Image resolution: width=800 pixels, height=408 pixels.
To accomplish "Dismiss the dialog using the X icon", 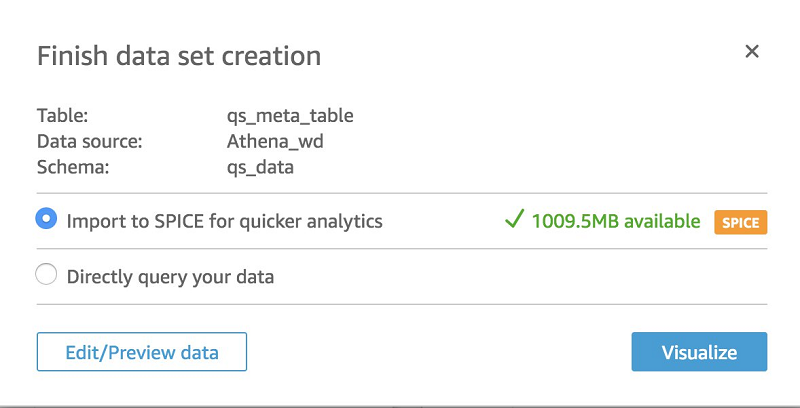I will [752, 51].
